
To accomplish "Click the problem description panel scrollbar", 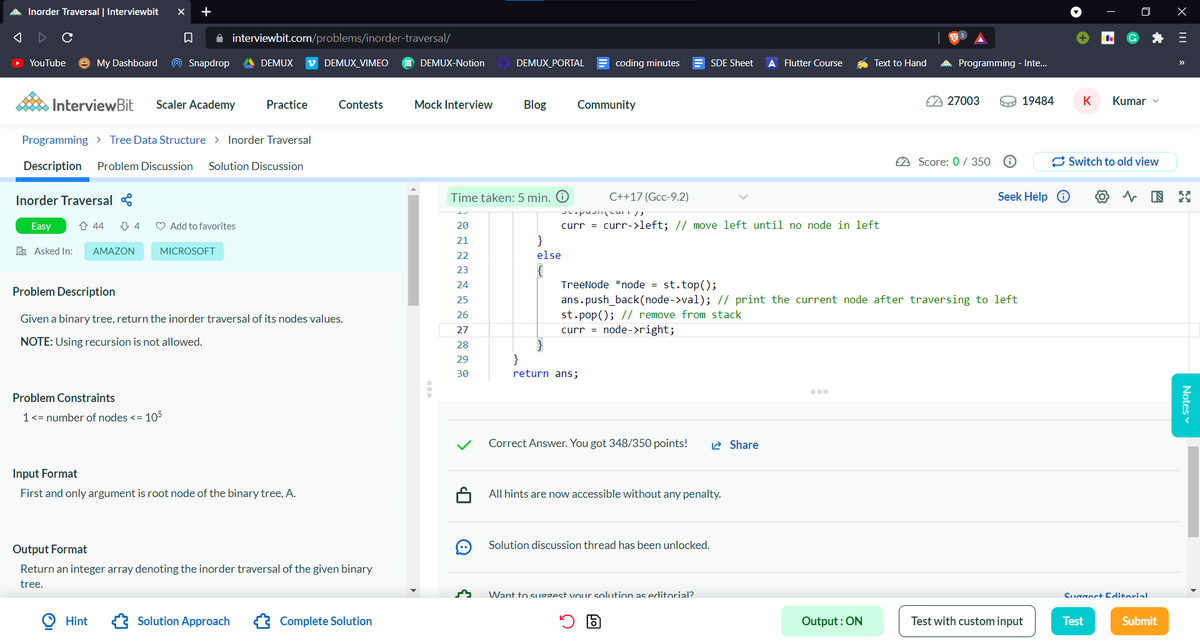I will (413, 252).
